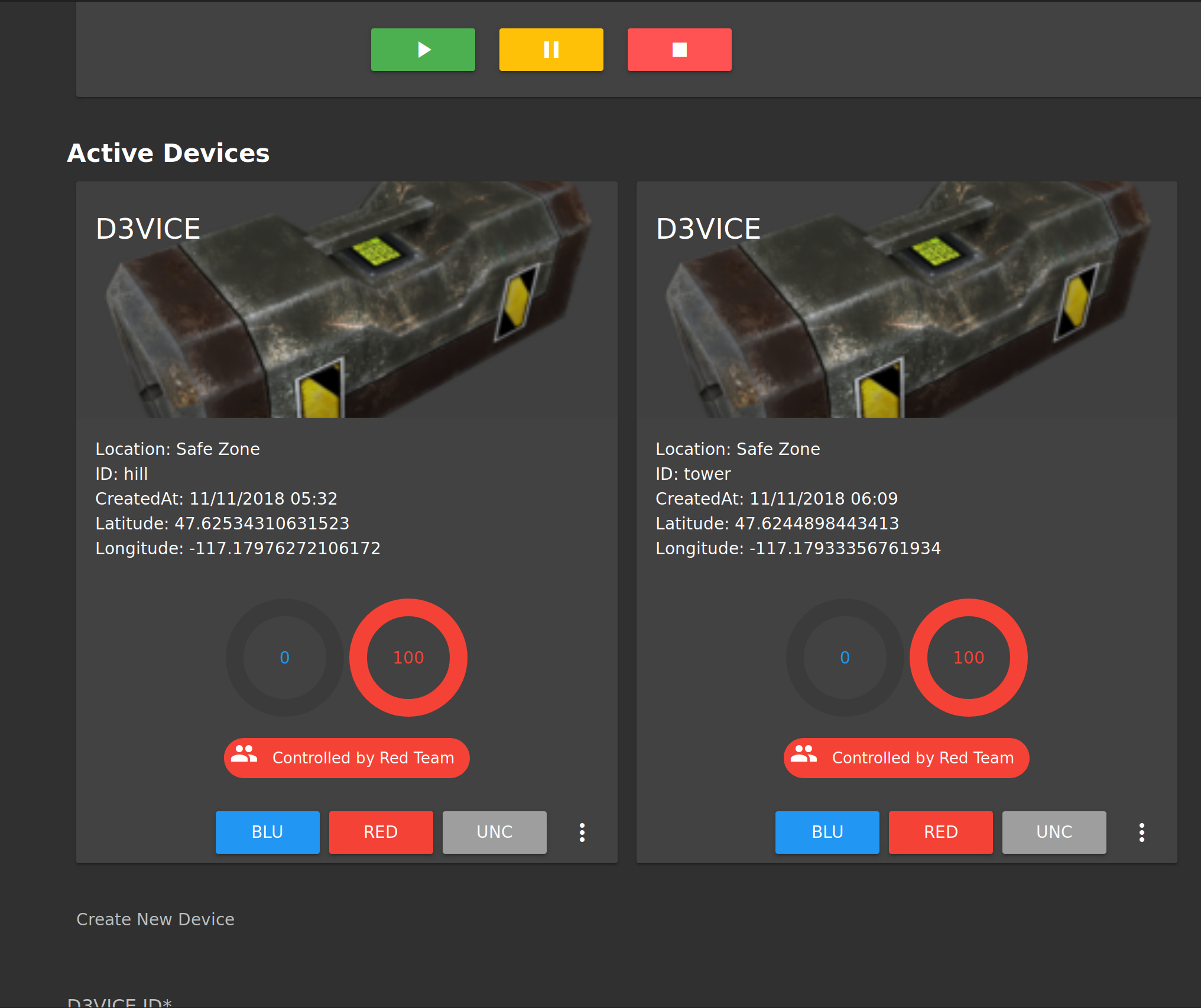Set tower device to RED team
This screenshot has width=1201, height=1008.
[x=940, y=832]
